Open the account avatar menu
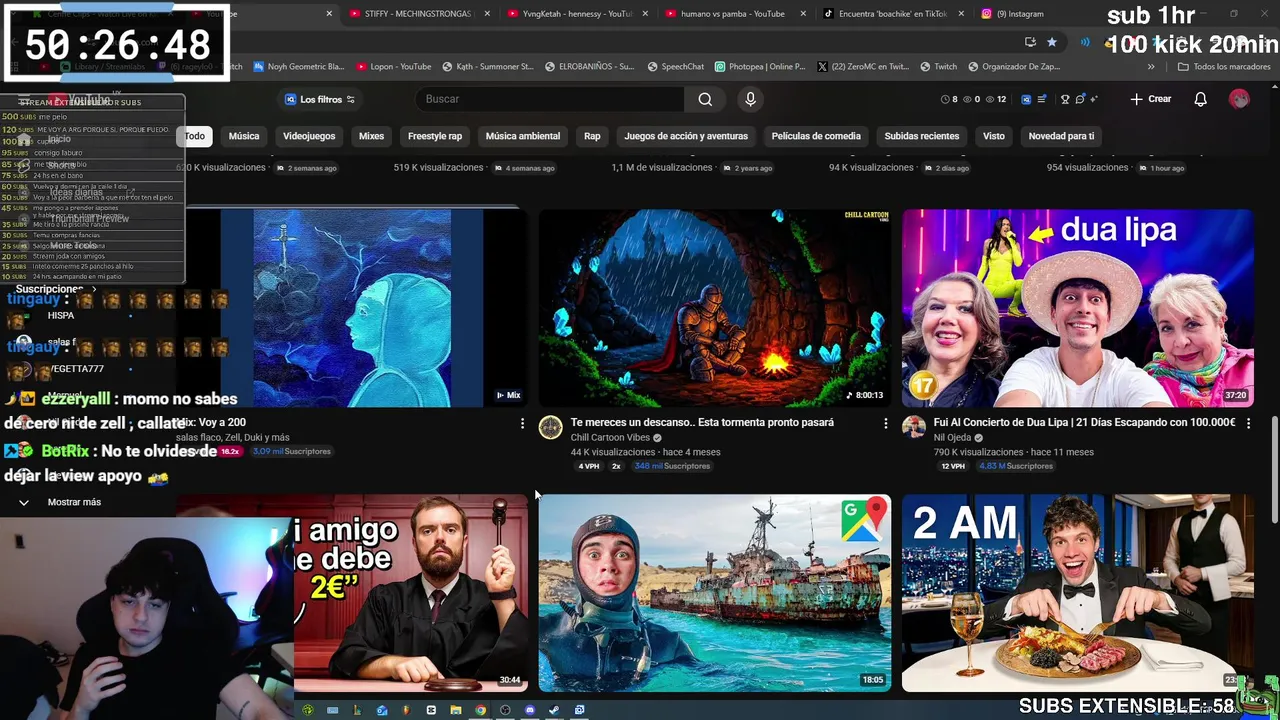 click(x=1239, y=99)
